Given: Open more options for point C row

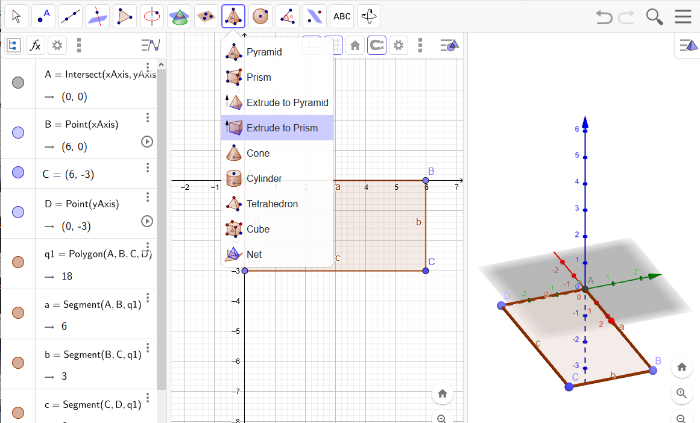Looking at the screenshot, I should 148,167.
